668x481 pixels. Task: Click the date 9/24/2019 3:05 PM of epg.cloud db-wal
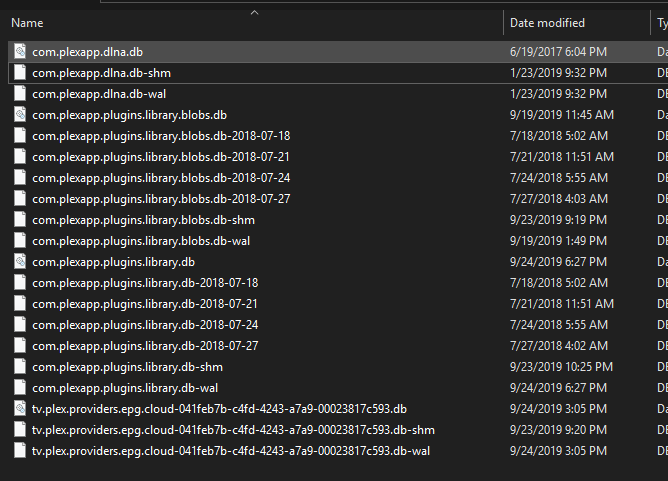click(559, 451)
